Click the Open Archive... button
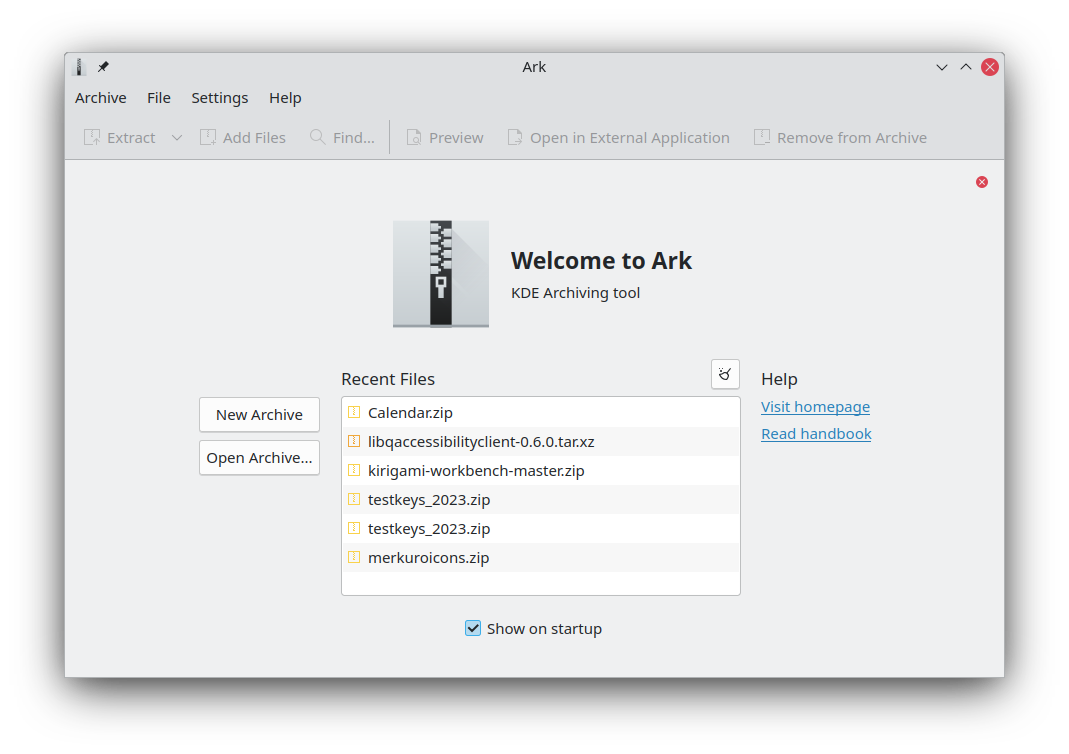Screen dimensions: 1069x754 pyautogui.click(x=259, y=458)
